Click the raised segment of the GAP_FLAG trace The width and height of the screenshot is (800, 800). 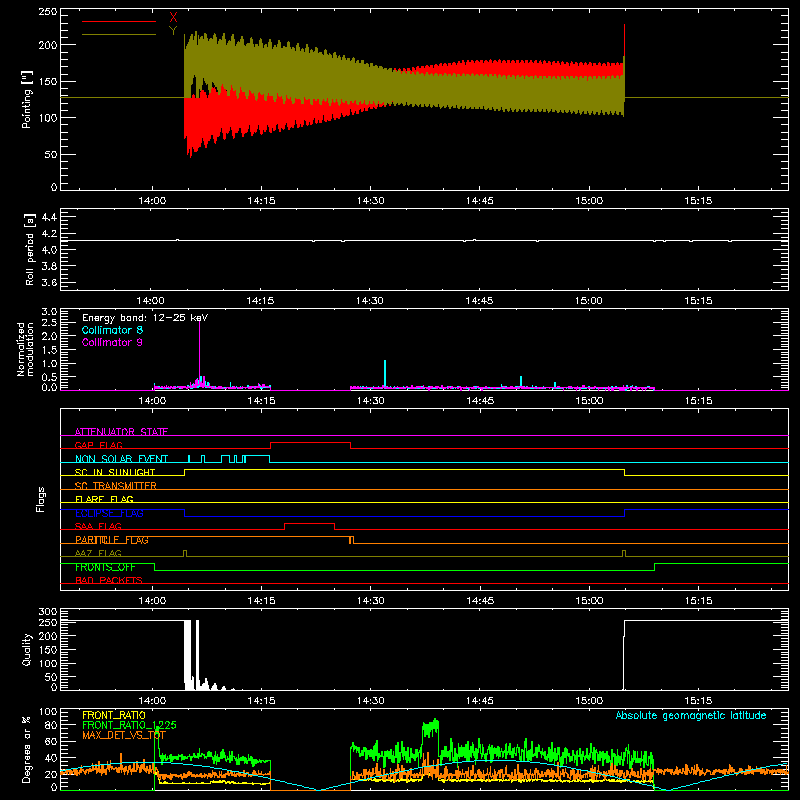point(310,443)
